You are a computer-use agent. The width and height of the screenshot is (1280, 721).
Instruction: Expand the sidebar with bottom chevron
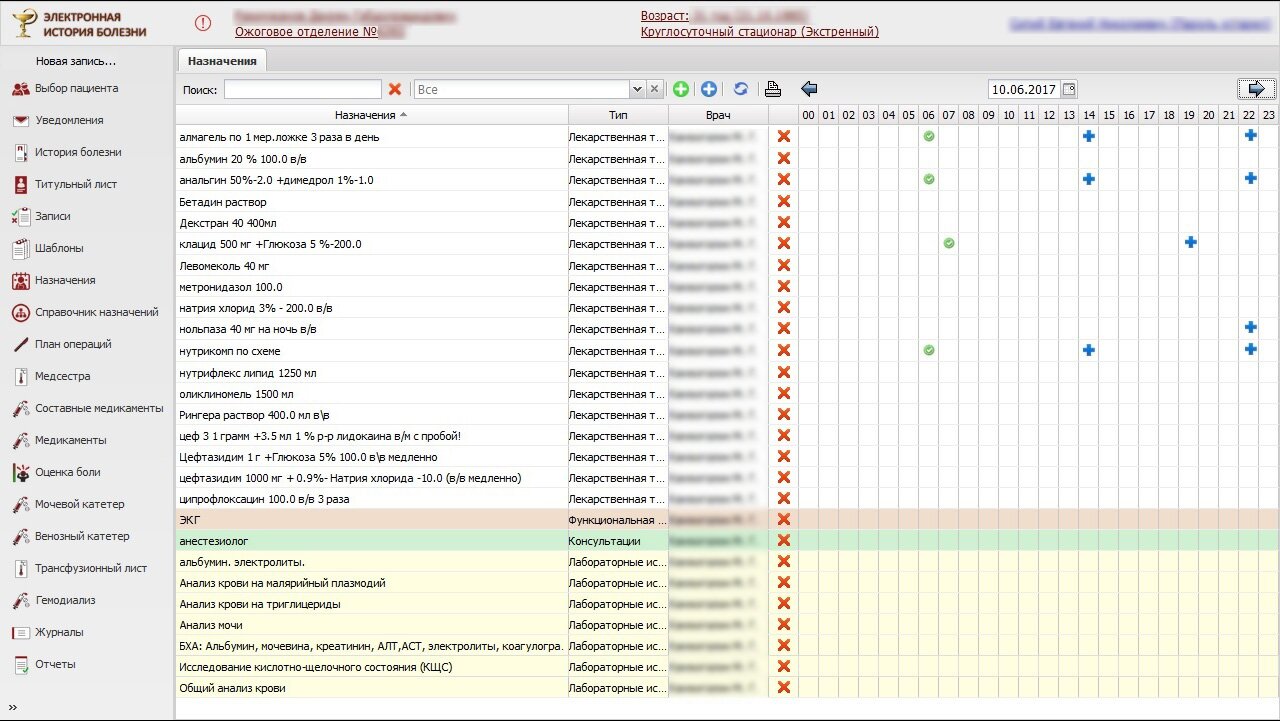tap(13, 708)
